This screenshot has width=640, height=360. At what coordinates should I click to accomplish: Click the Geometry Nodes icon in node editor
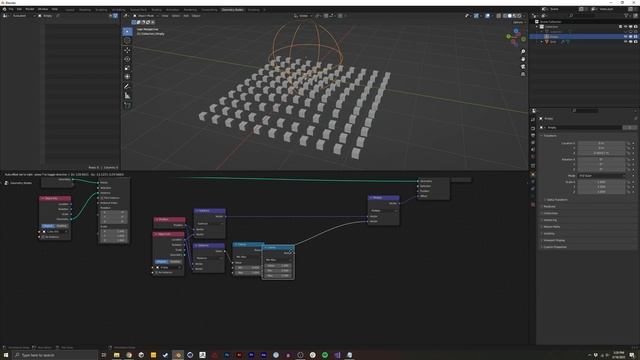6,183
